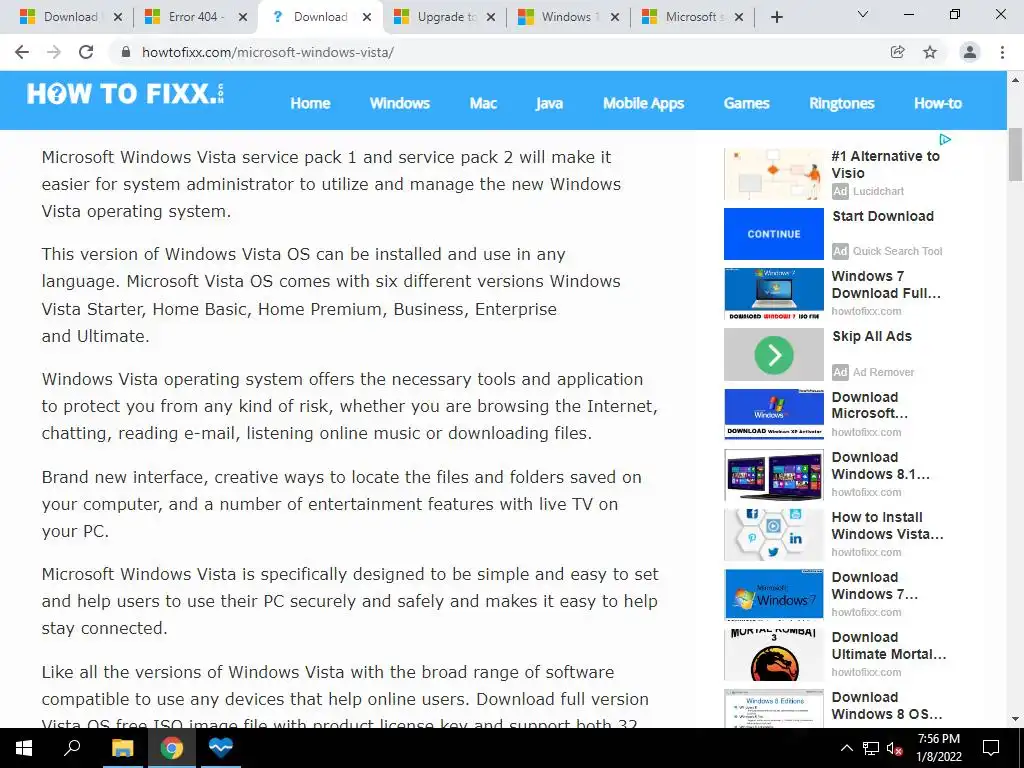Open the Action Center notifications
Screen dimensions: 1024x768
pyautogui.click(x=991, y=748)
